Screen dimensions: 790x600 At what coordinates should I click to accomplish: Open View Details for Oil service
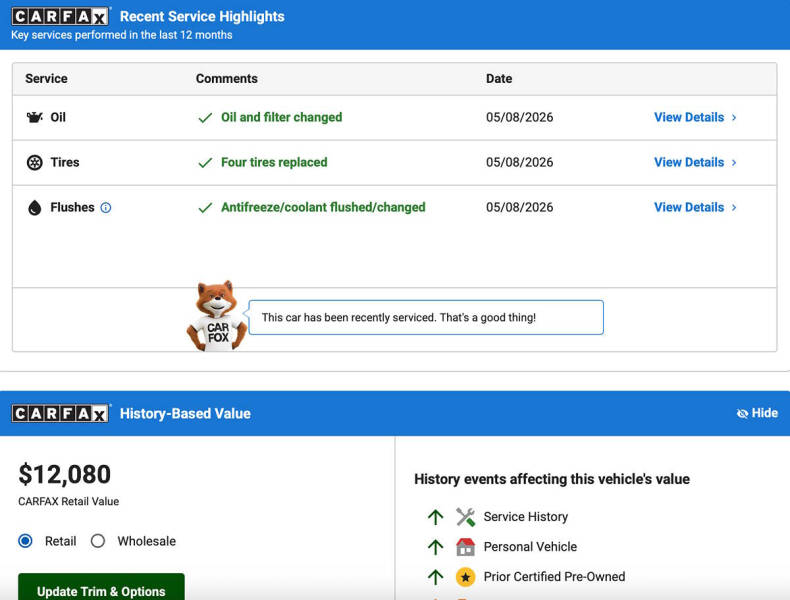pyautogui.click(x=695, y=117)
